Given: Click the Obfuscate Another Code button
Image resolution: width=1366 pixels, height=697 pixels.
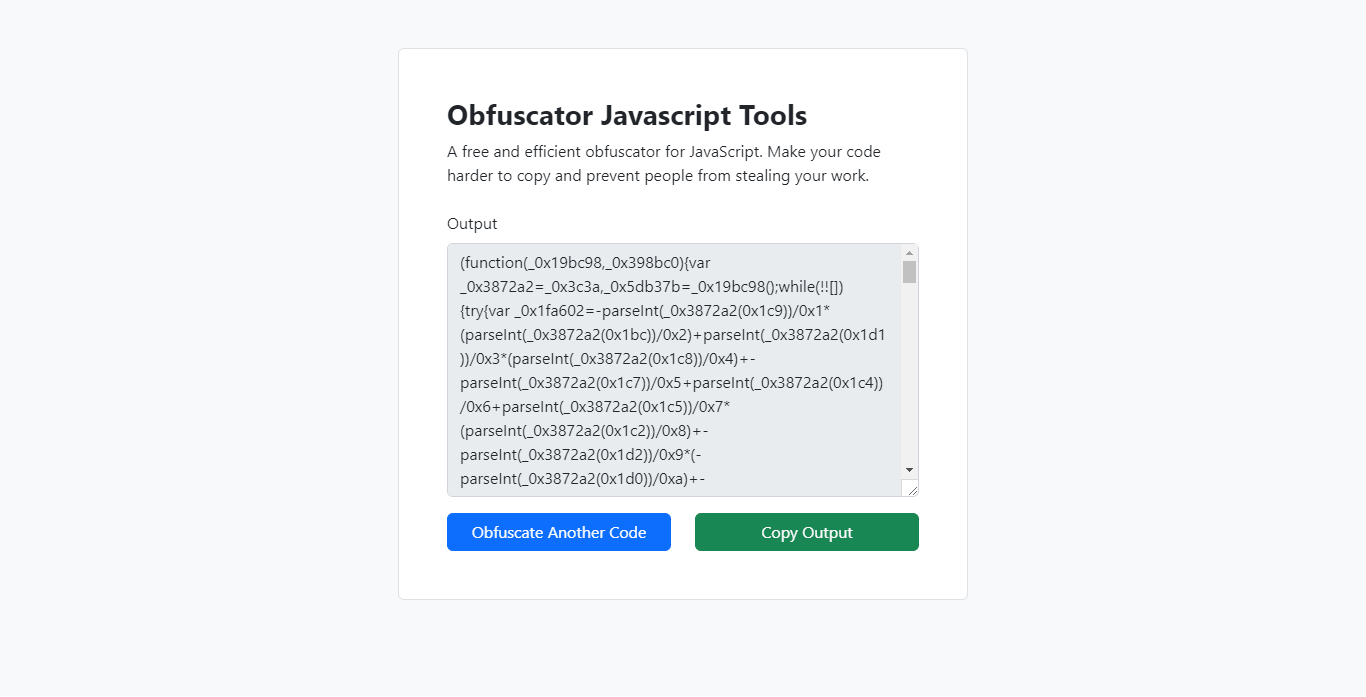Looking at the screenshot, I should click(559, 532).
